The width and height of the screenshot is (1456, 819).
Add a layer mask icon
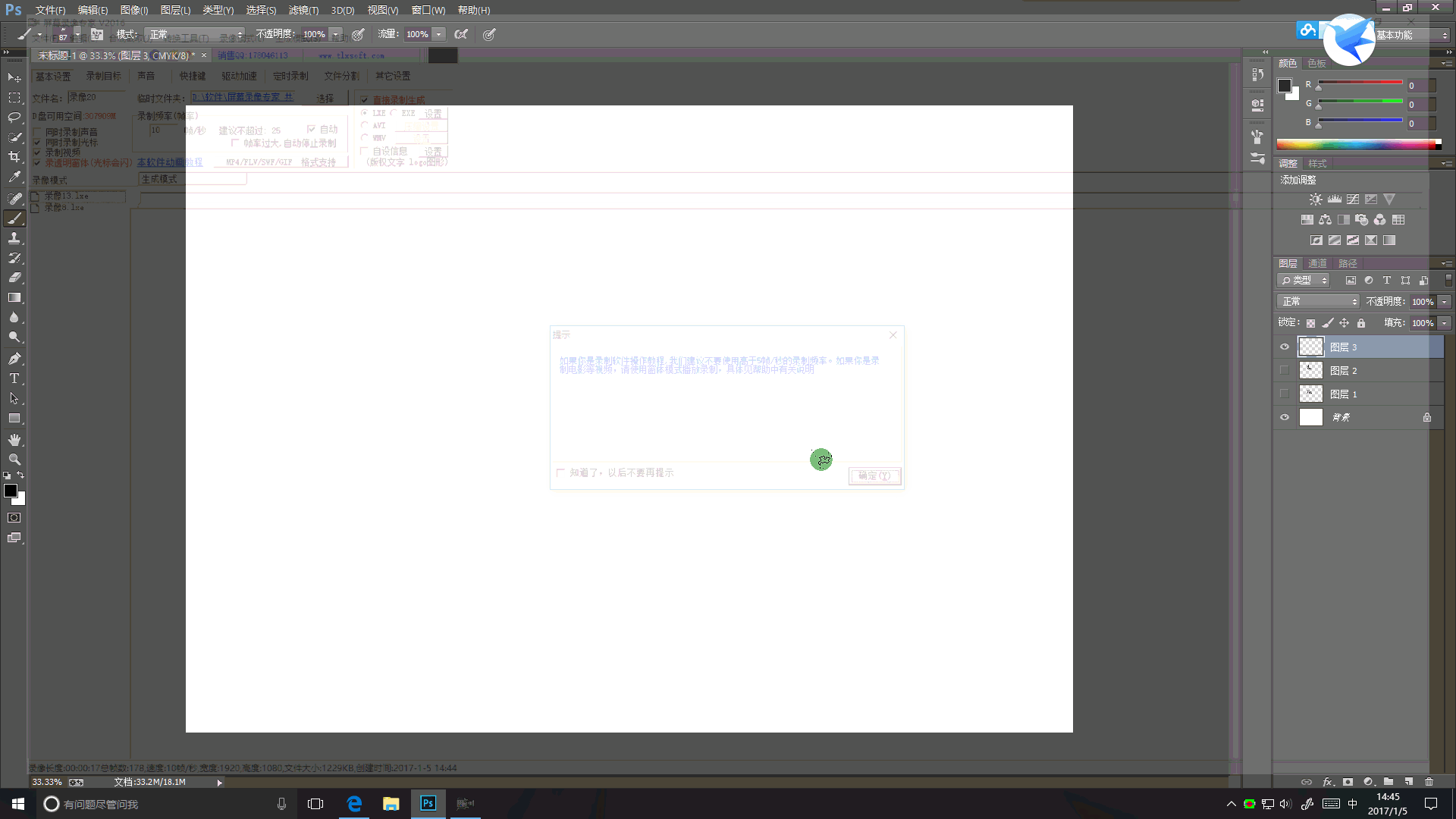(1348, 782)
